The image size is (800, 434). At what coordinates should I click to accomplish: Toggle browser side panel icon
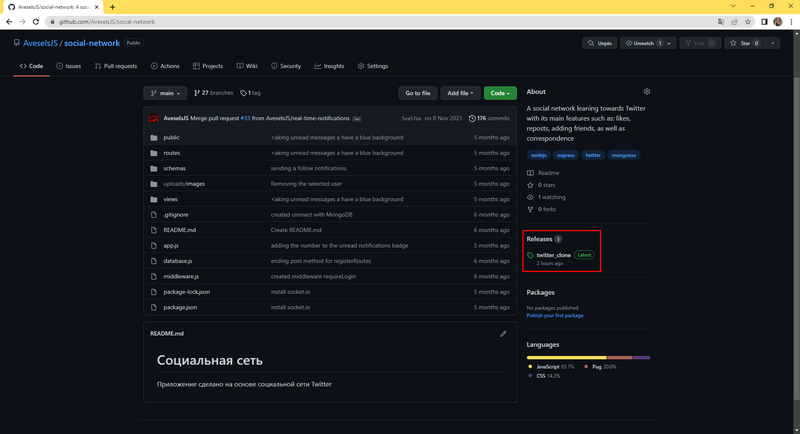coord(764,21)
